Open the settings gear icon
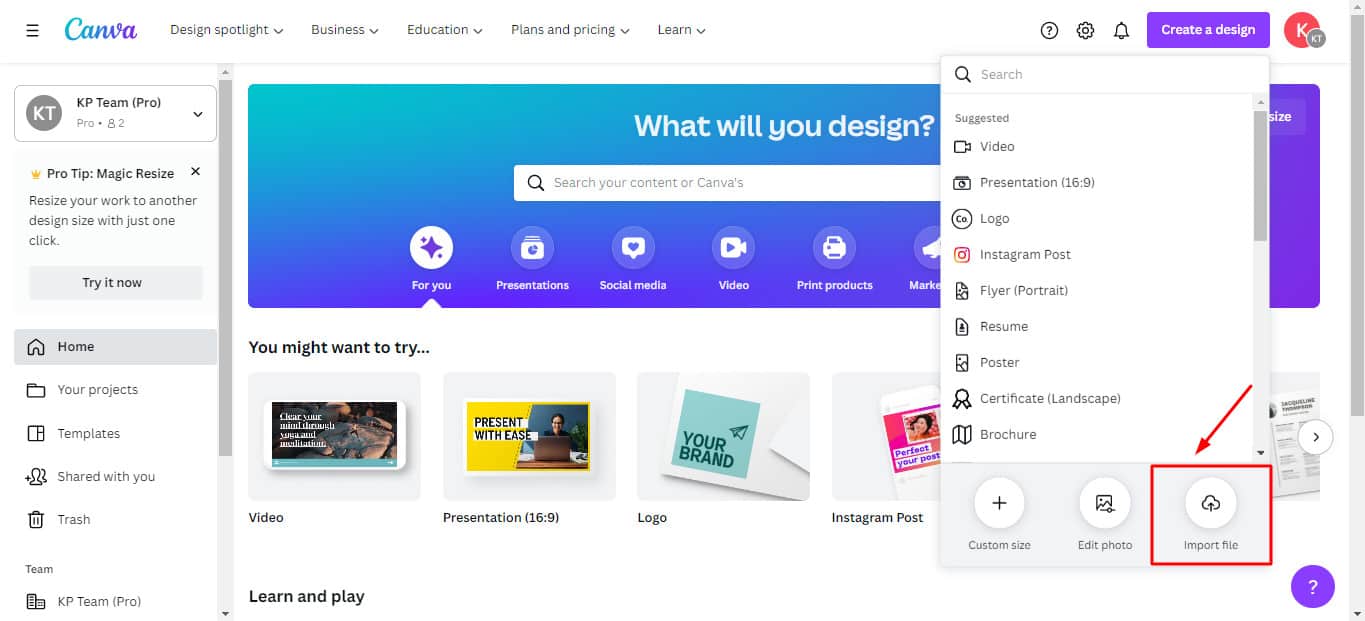 pyautogui.click(x=1085, y=30)
